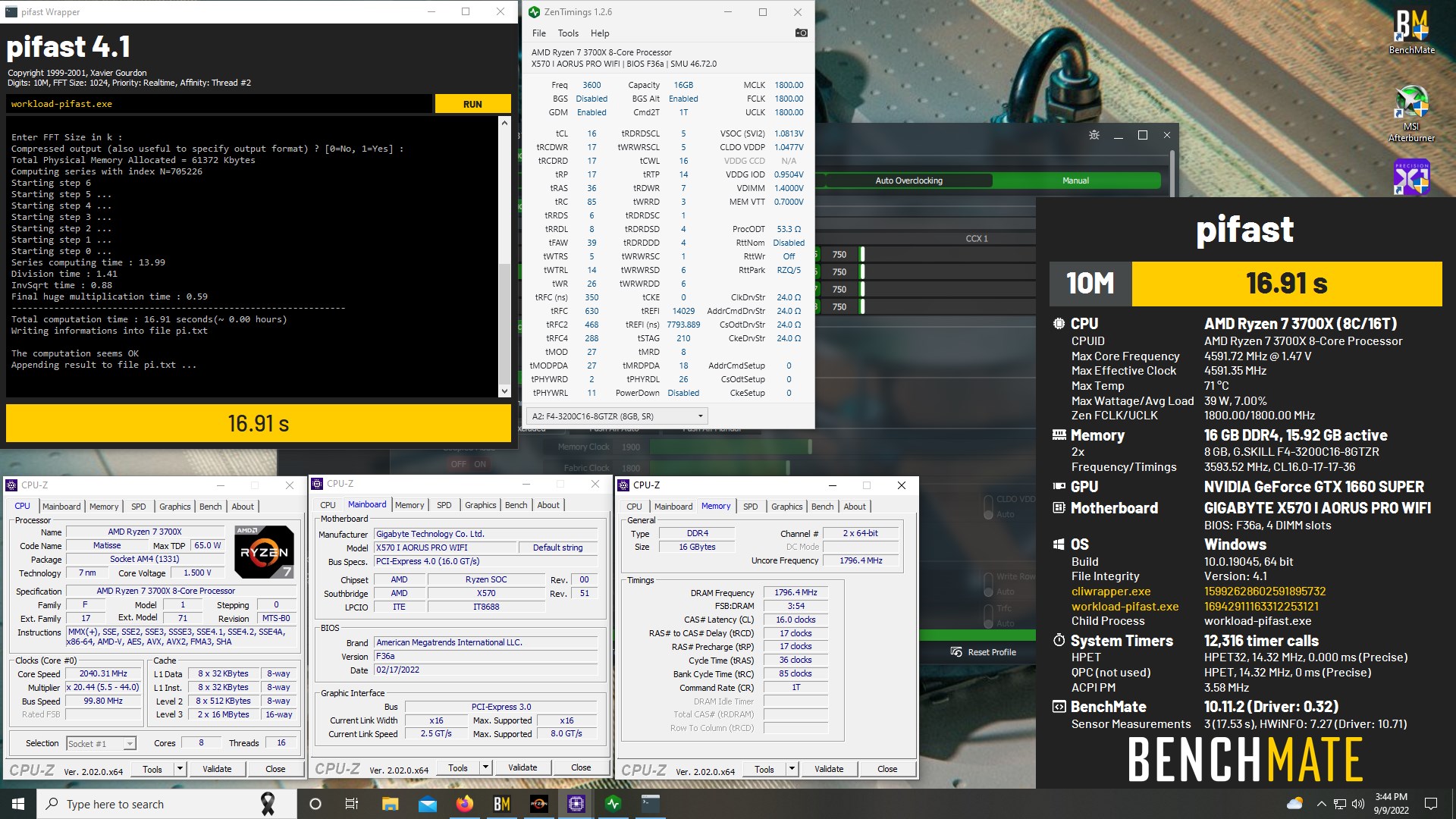
Task: Switch to CPU-Z via purple taskbar icon
Action: pos(576,804)
